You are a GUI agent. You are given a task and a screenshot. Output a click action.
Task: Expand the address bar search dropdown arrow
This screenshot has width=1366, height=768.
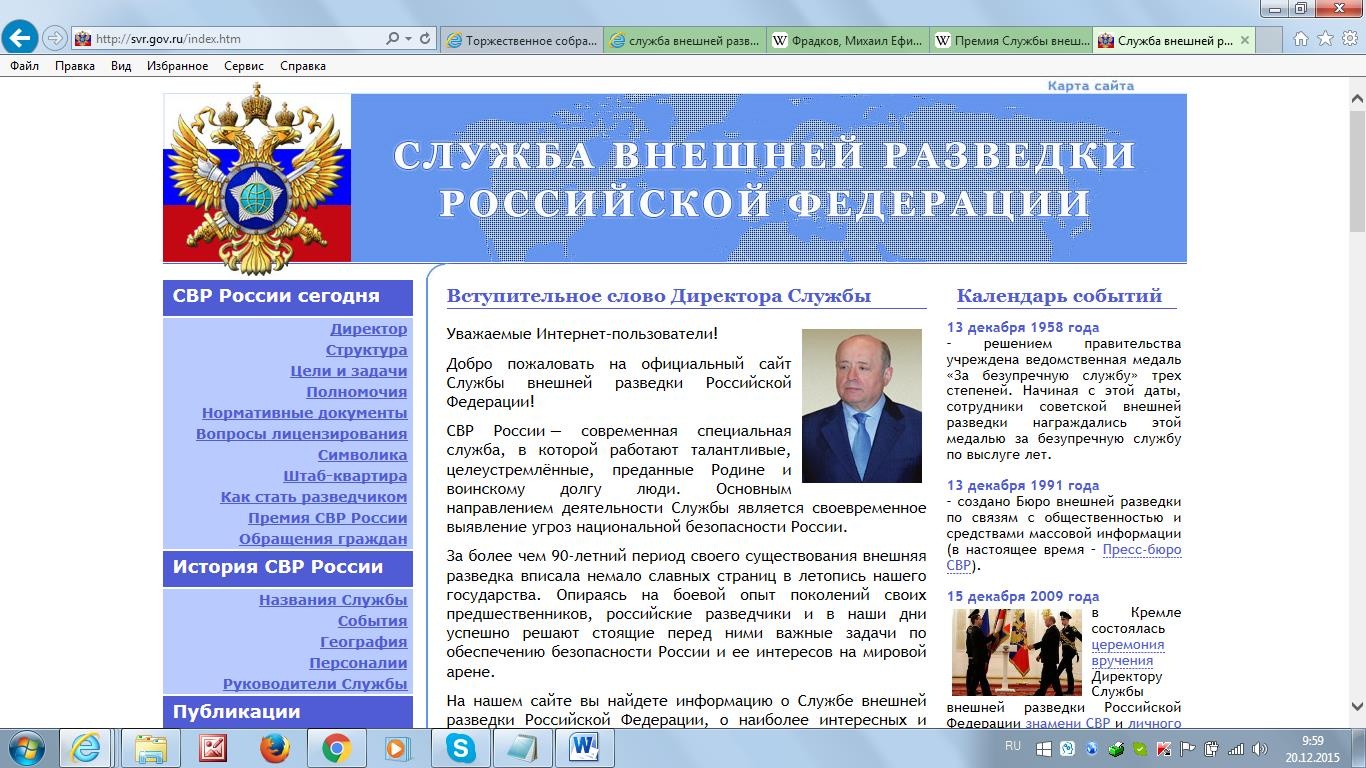[x=408, y=39]
